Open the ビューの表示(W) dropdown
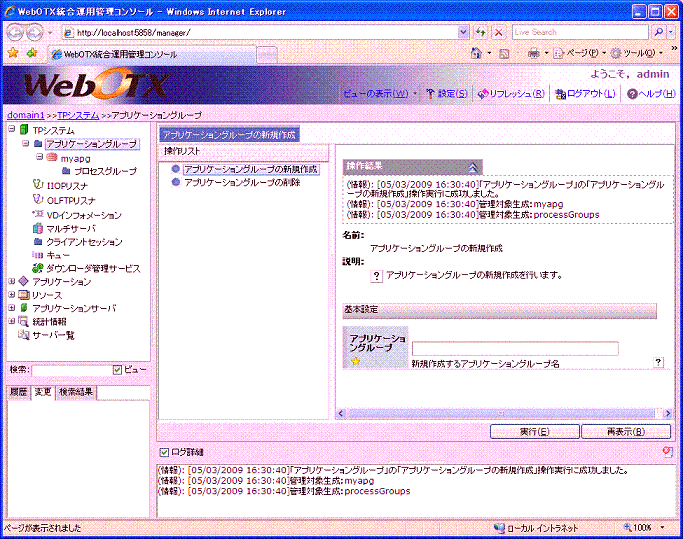Viewport: 683px width, 539px height. point(380,94)
